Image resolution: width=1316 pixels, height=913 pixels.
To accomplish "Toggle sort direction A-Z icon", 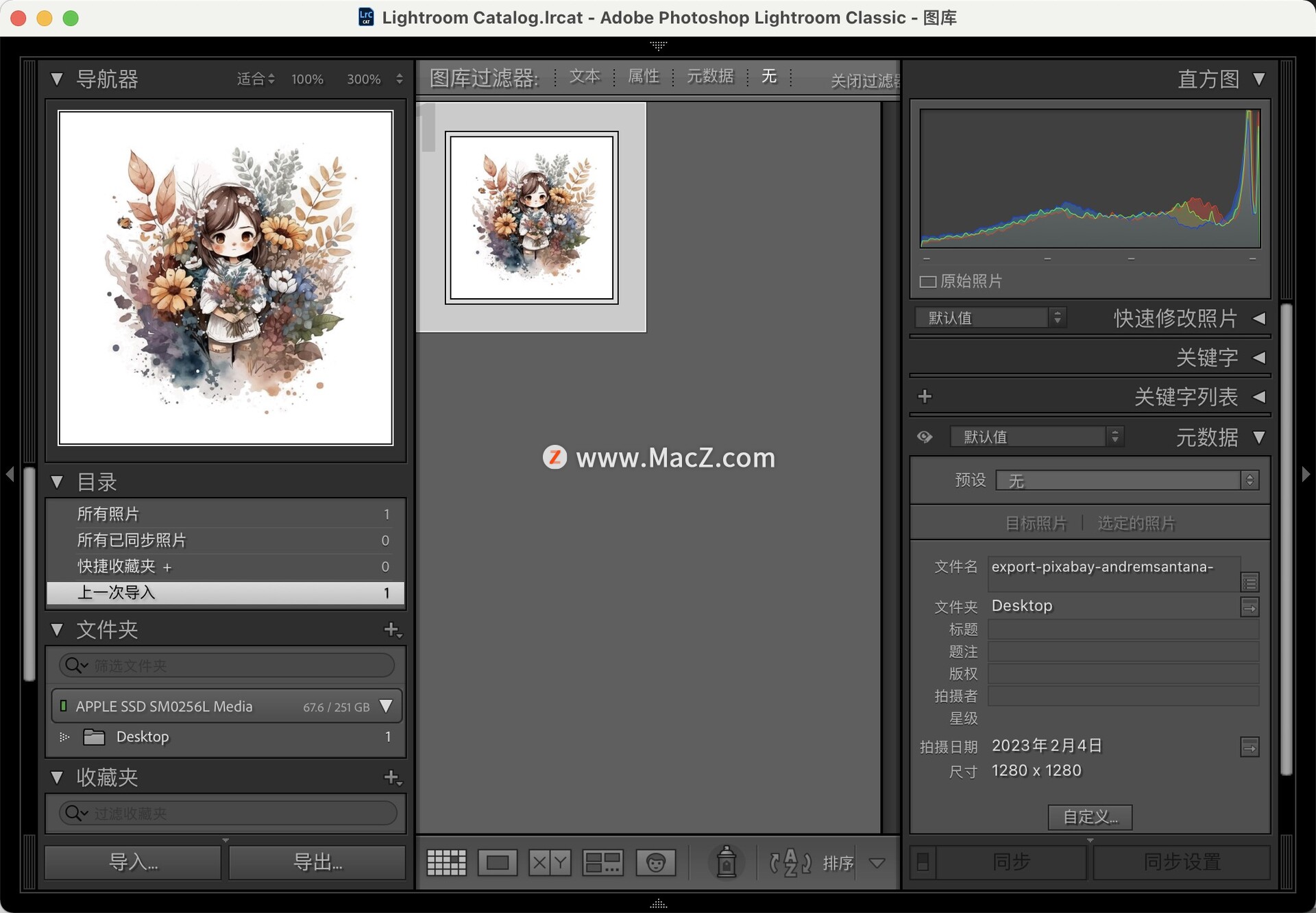I will point(790,862).
